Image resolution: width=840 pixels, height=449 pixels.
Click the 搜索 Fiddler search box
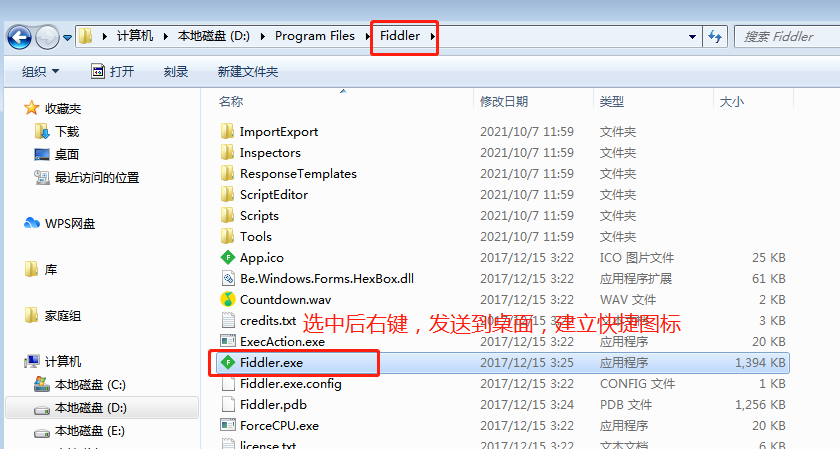(x=786, y=36)
